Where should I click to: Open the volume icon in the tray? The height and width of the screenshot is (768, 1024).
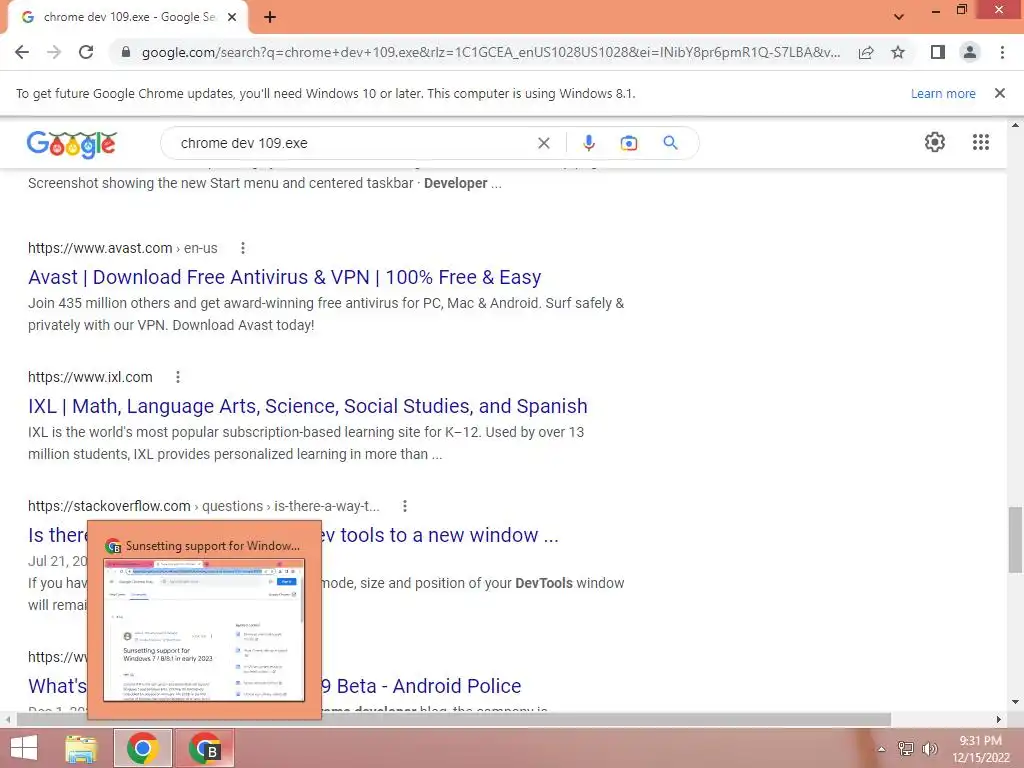point(929,748)
